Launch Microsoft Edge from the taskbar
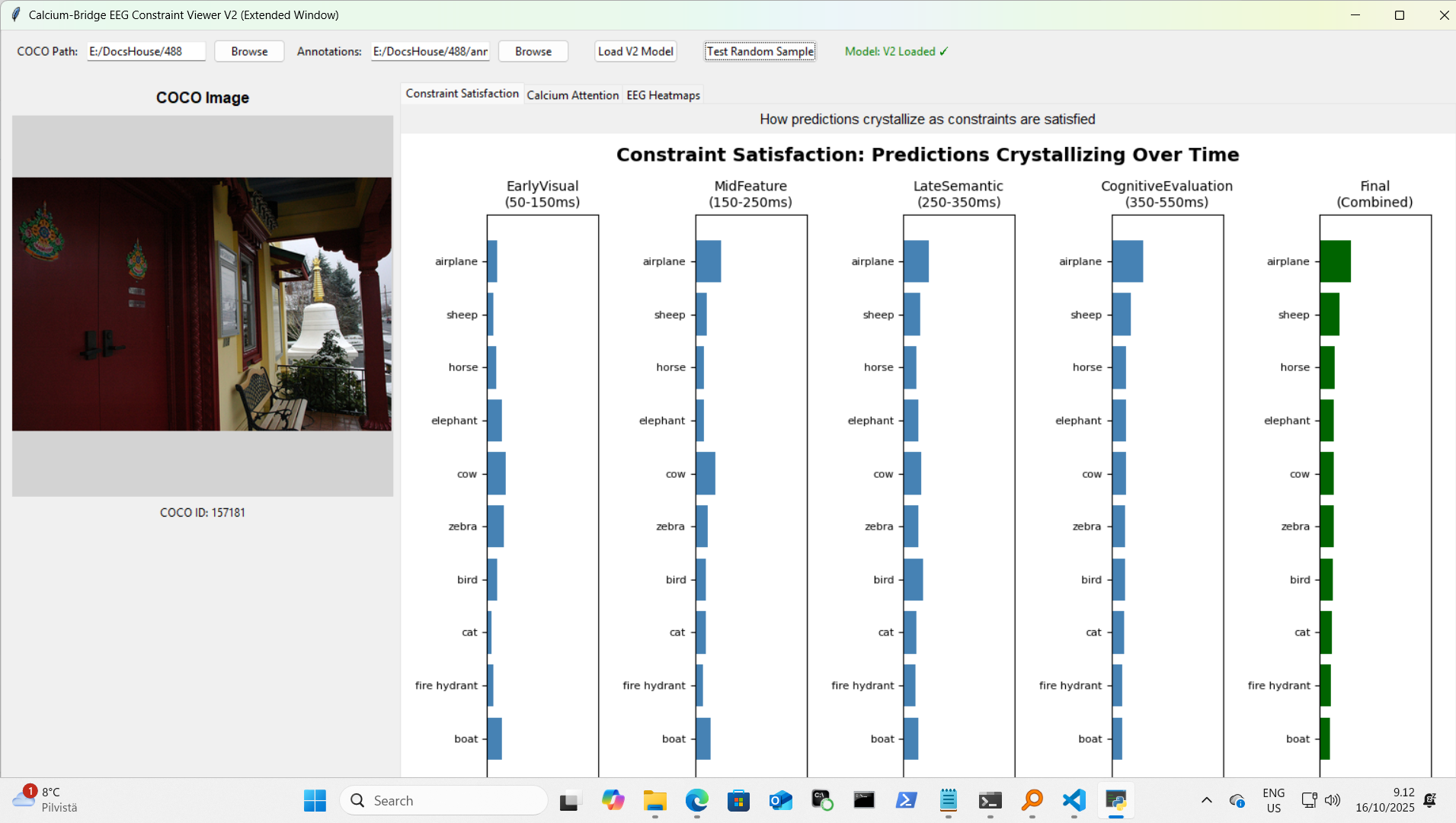 click(696, 801)
